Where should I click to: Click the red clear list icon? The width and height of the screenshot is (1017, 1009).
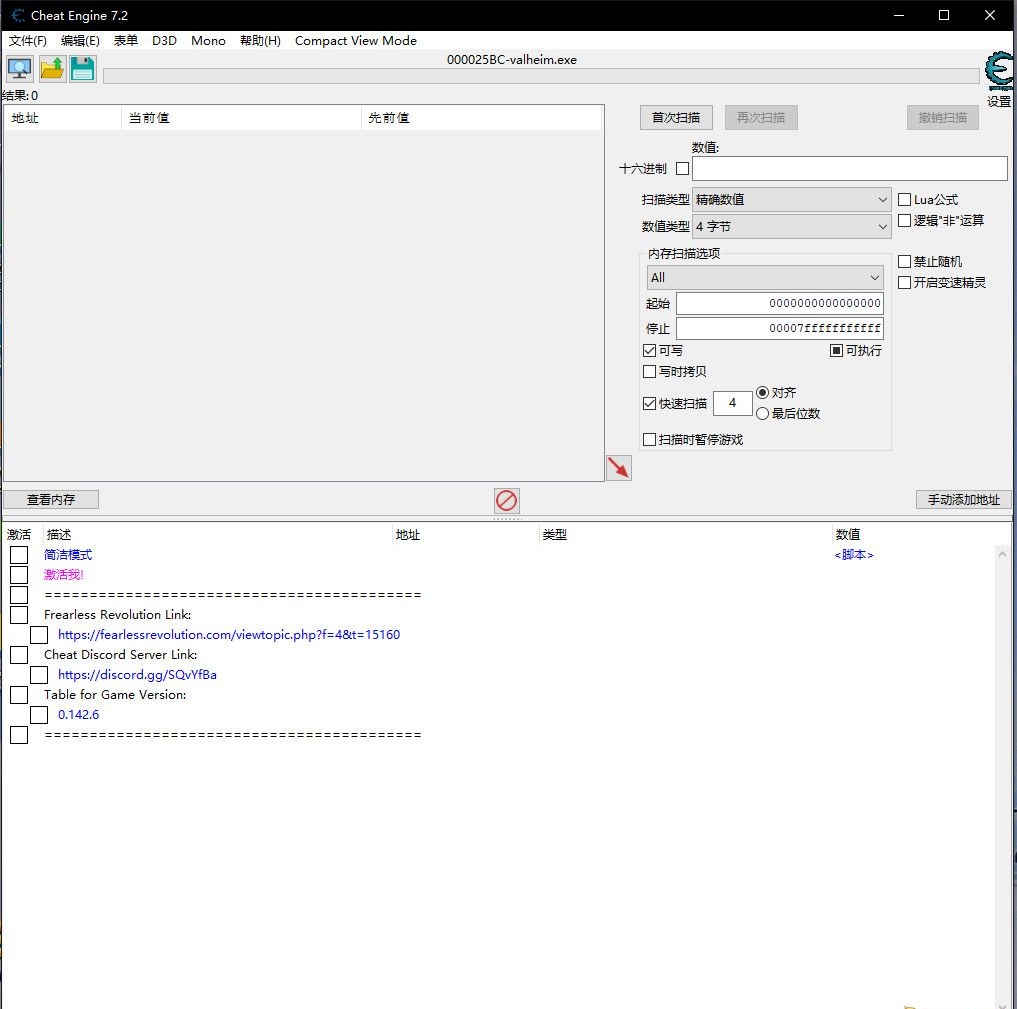[507, 500]
